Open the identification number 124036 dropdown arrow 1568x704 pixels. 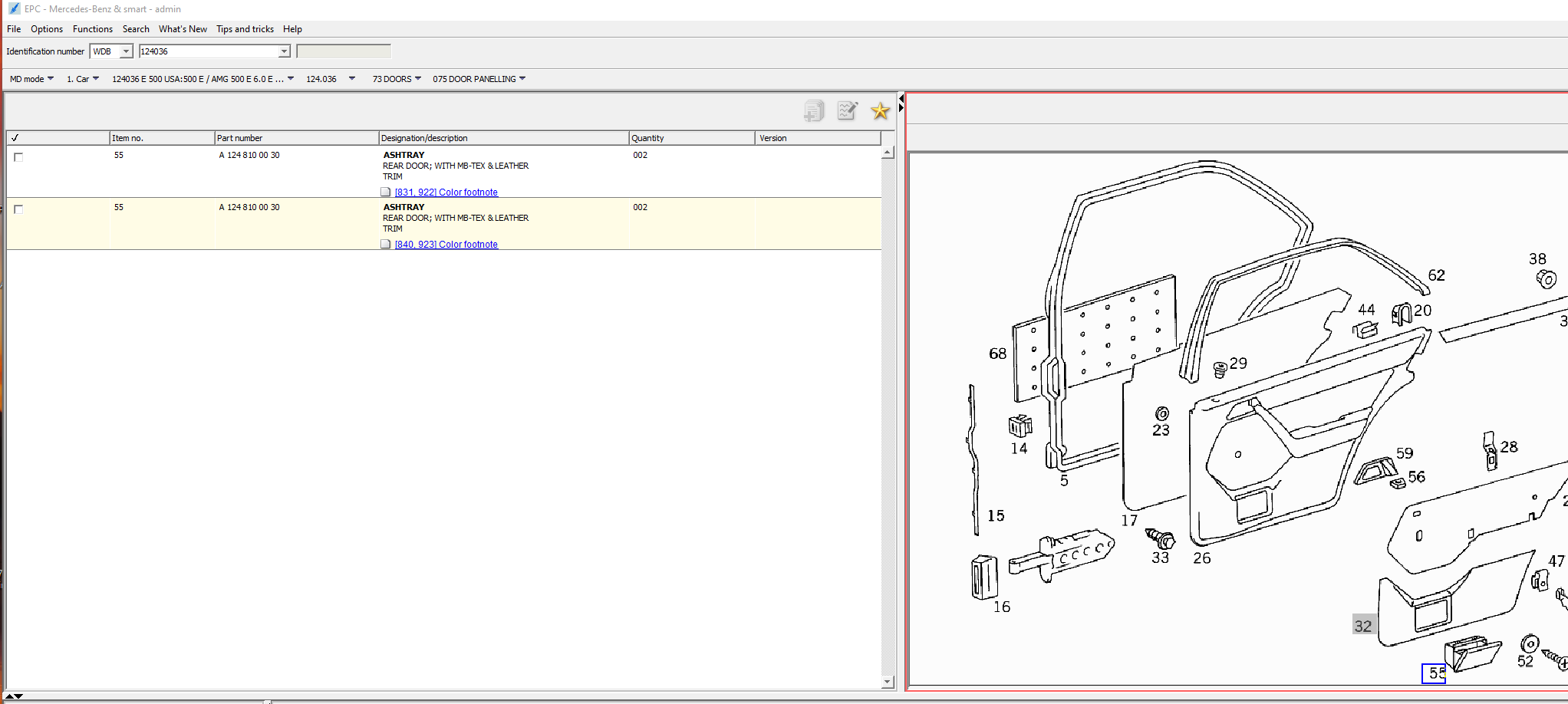(x=284, y=51)
